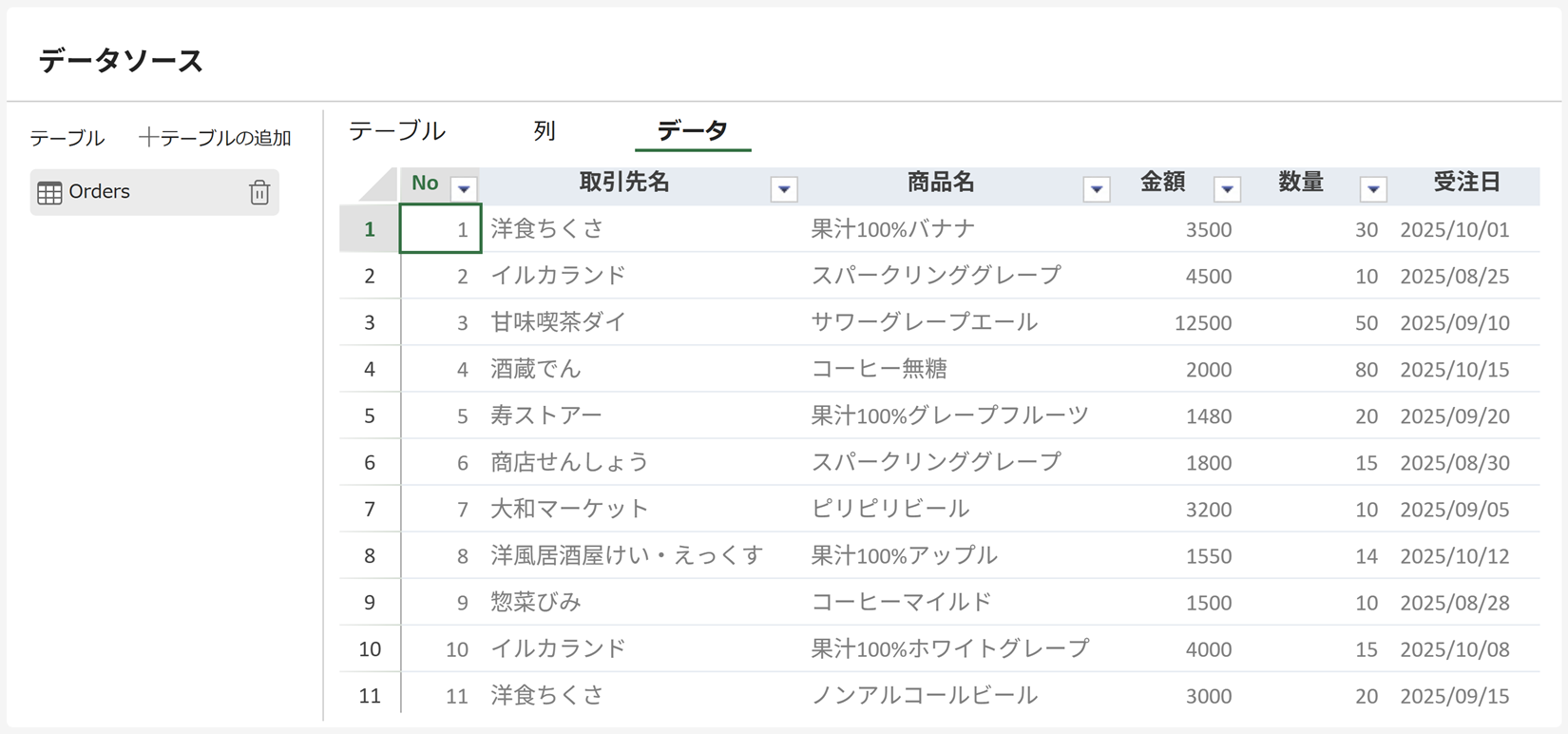Click the date cell 2025/10/01
Image resolution: width=1568 pixels, height=734 pixels.
click(1455, 230)
